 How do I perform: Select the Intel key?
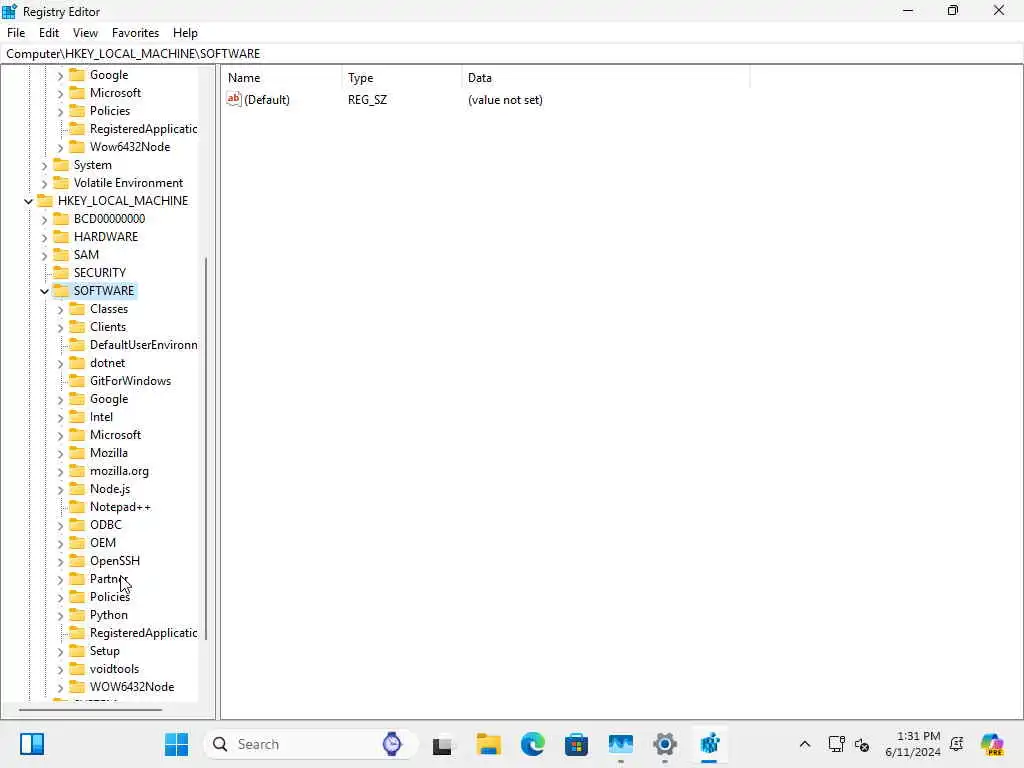pyautogui.click(x=101, y=417)
